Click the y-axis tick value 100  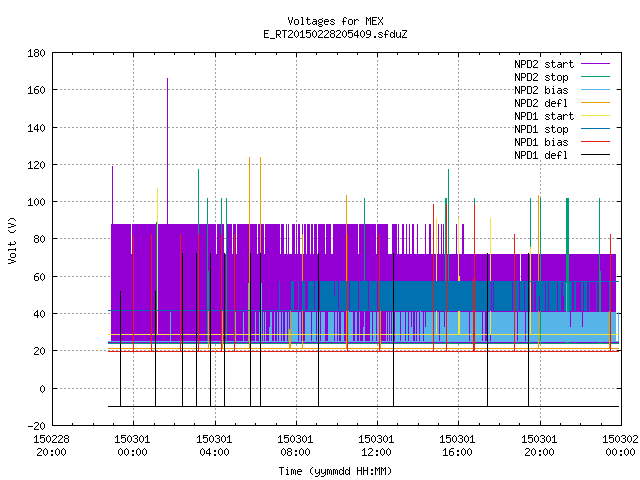[36, 202]
